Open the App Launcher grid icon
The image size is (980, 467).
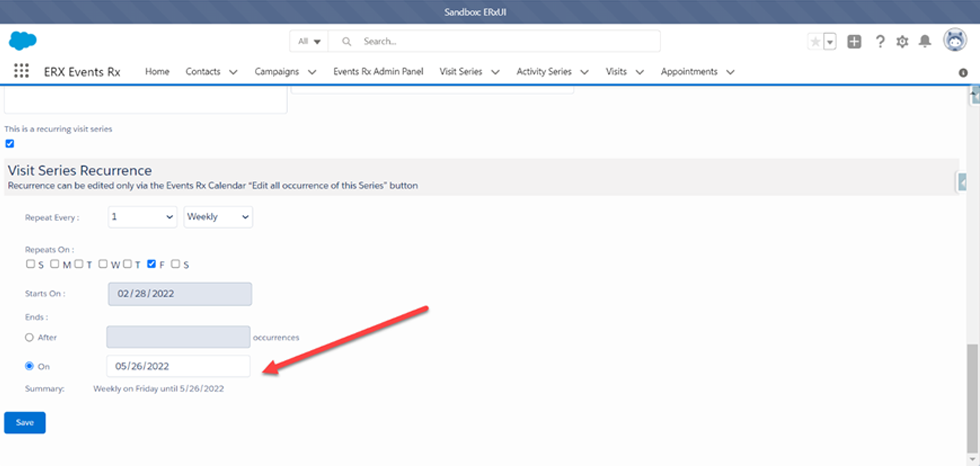(21, 71)
